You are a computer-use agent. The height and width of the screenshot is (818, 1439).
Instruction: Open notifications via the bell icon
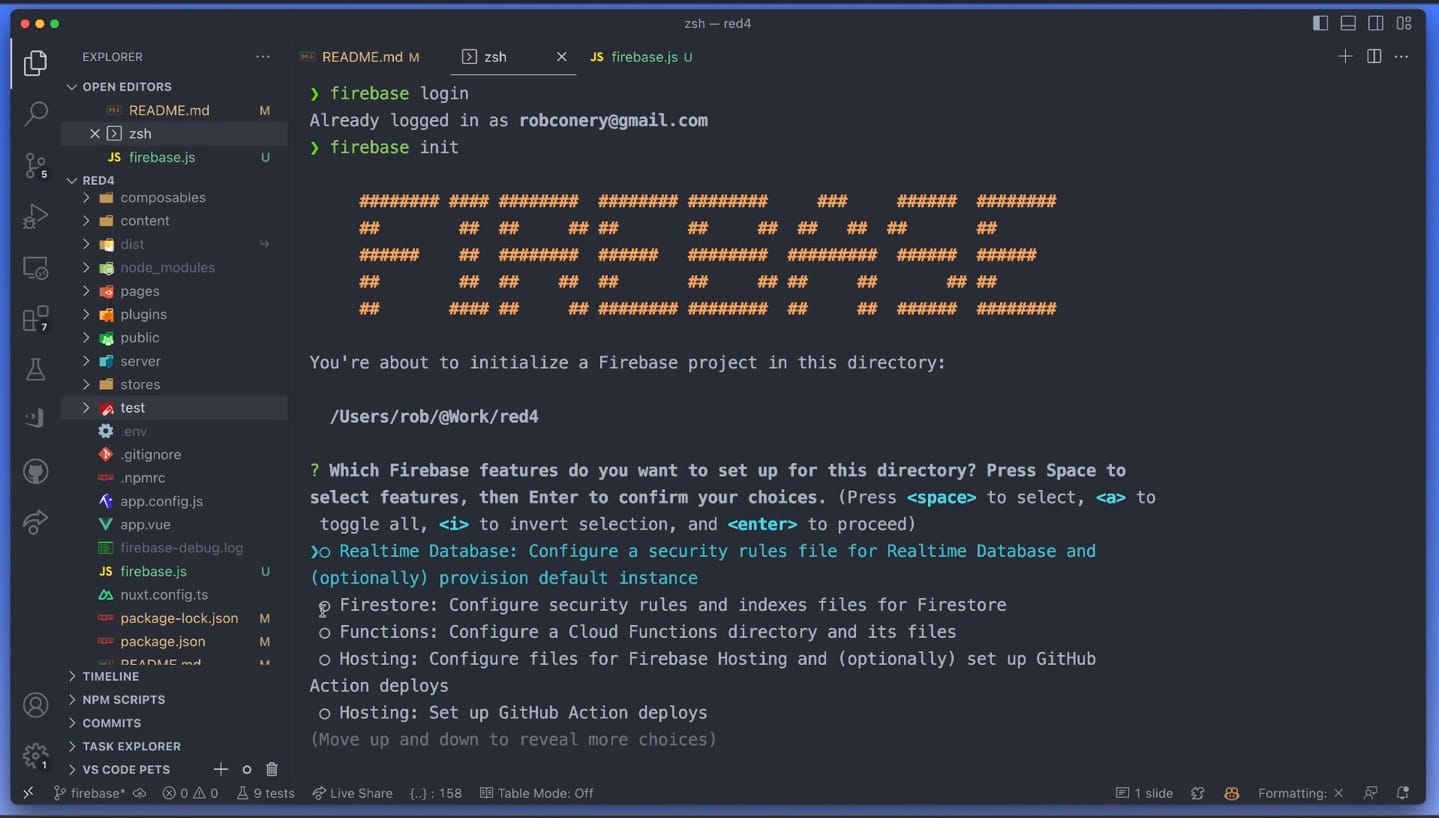pos(1404,793)
